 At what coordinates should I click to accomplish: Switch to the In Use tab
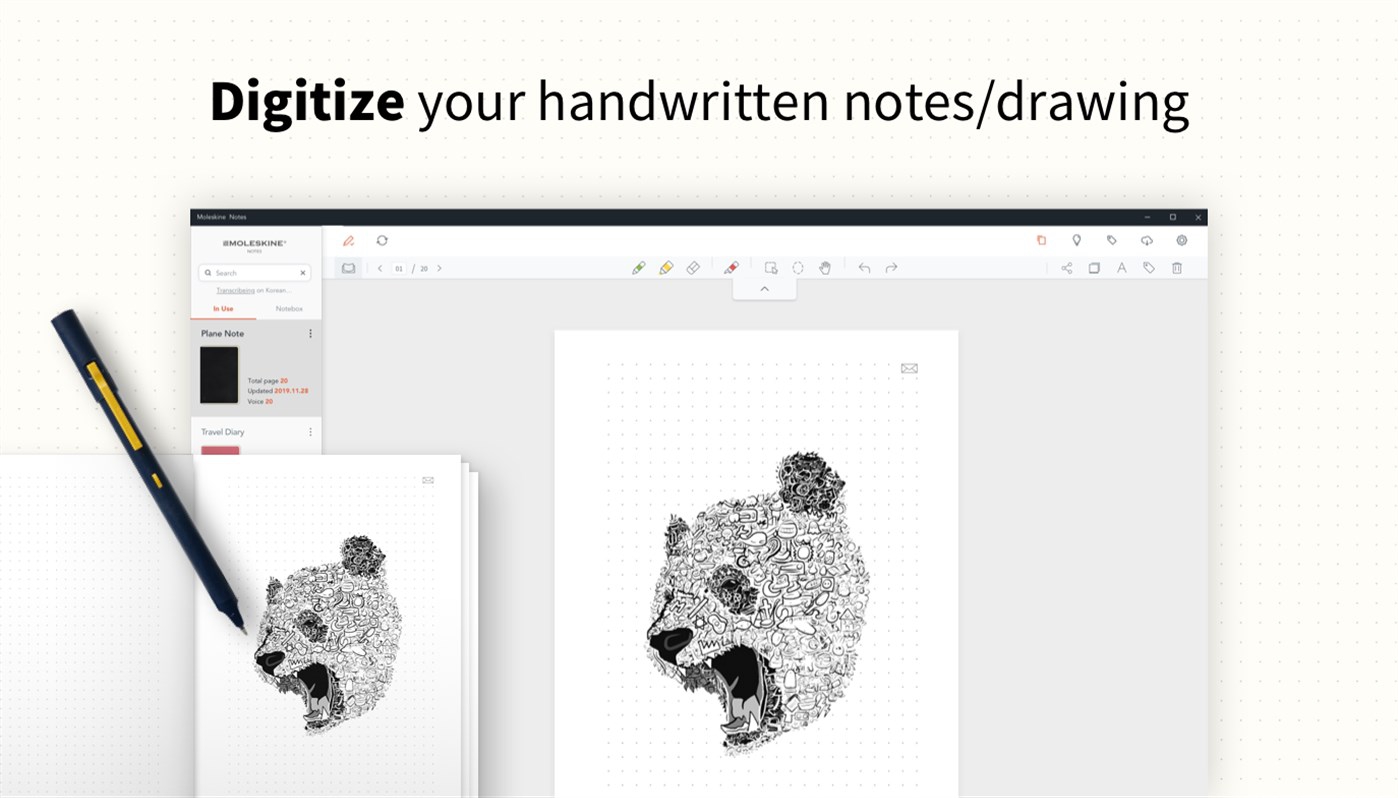[223, 309]
